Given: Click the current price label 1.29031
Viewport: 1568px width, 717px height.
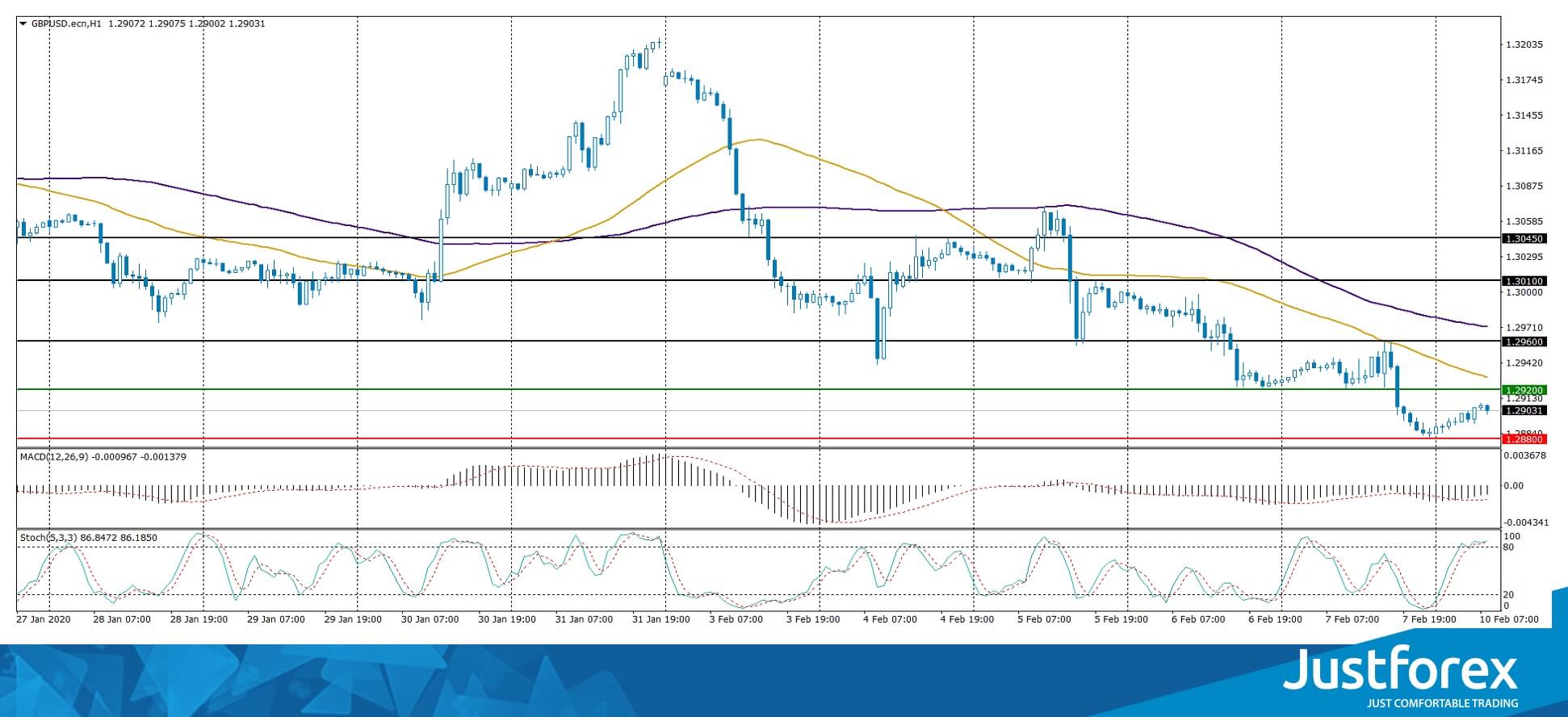Looking at the screenshot, I should point(1524,410).
